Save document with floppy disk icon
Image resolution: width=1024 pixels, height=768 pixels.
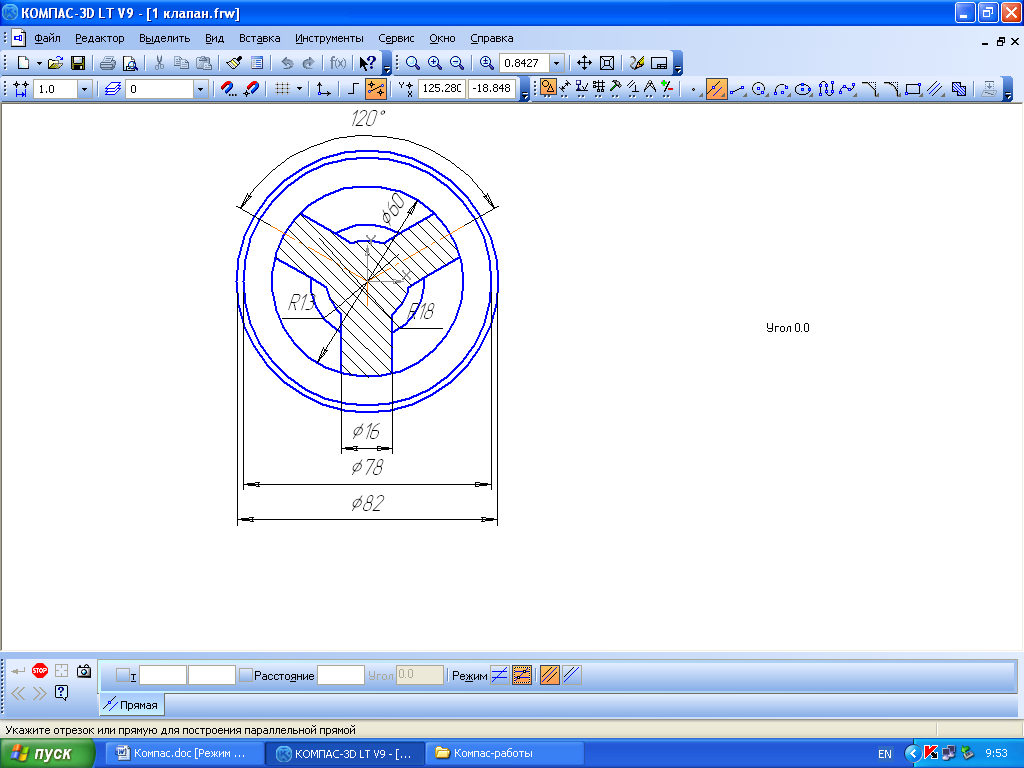click(x=77, y=63)
